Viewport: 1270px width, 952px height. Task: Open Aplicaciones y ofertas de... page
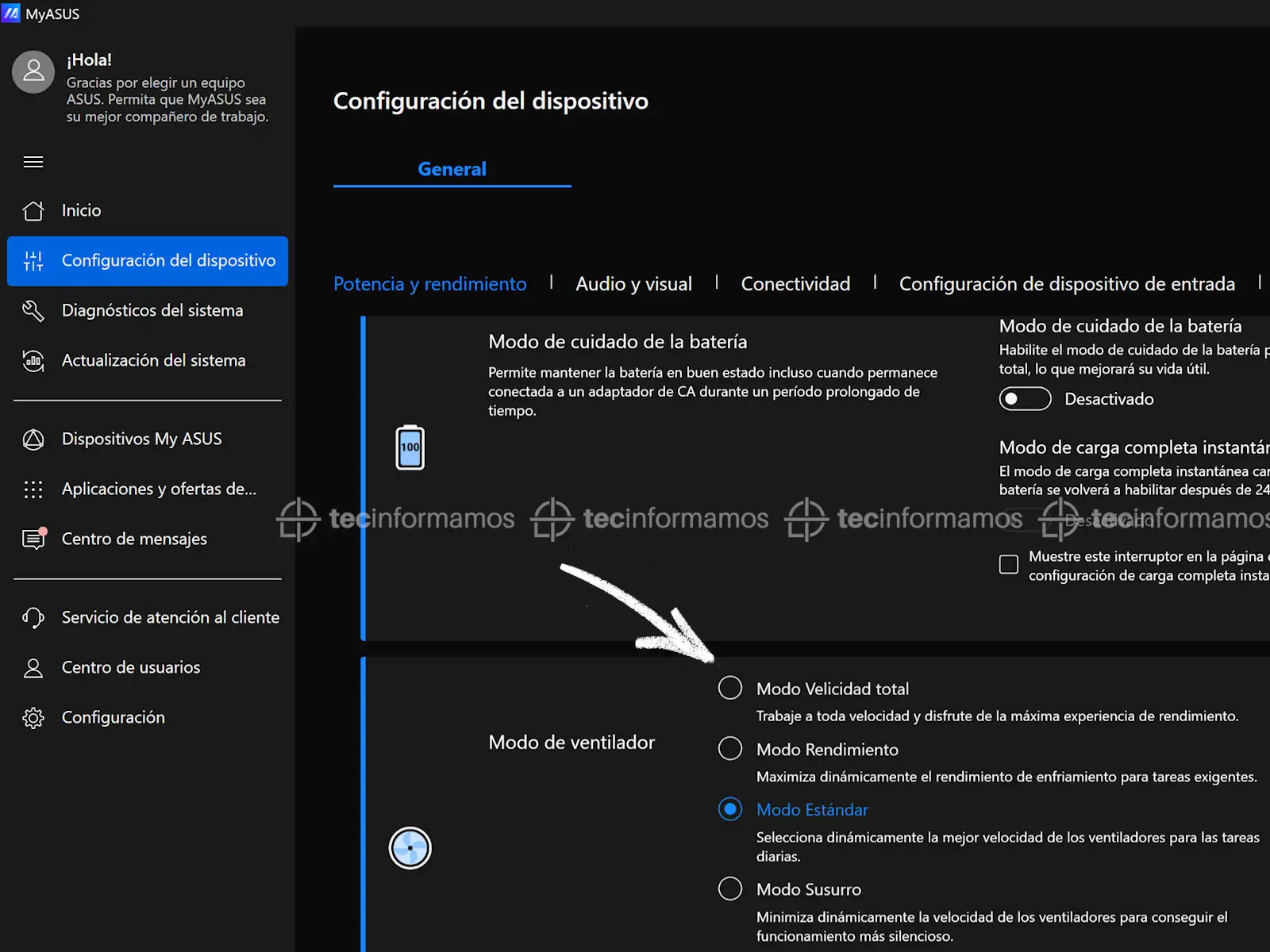[x=148, y=489]
